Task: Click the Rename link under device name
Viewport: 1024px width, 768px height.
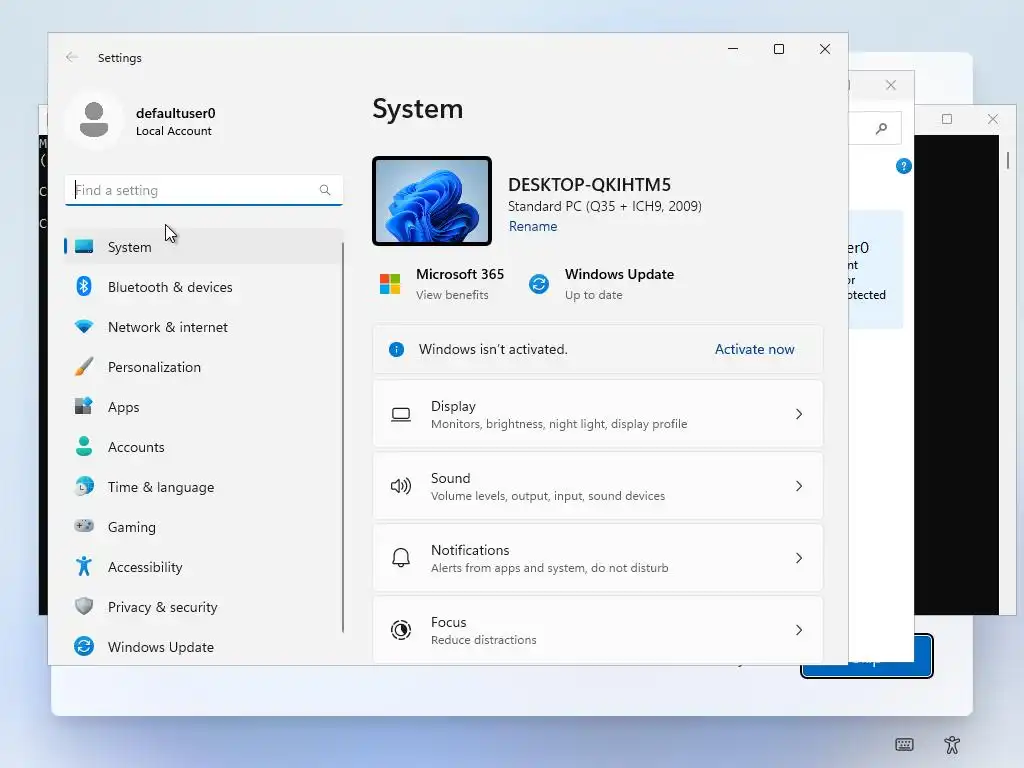Action: [x=533, y=226]
